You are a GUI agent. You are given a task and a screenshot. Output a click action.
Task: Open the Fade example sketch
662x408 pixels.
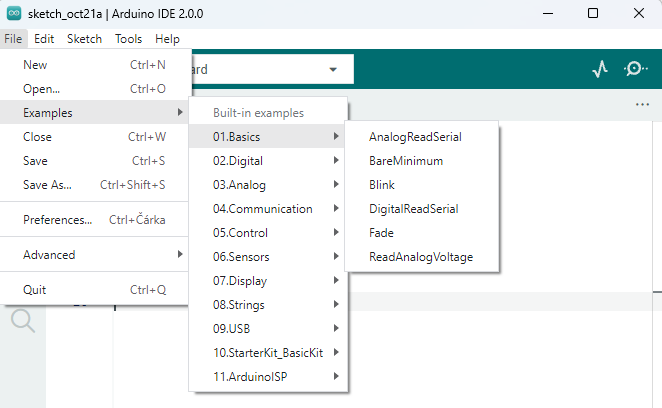coord(422,233)
